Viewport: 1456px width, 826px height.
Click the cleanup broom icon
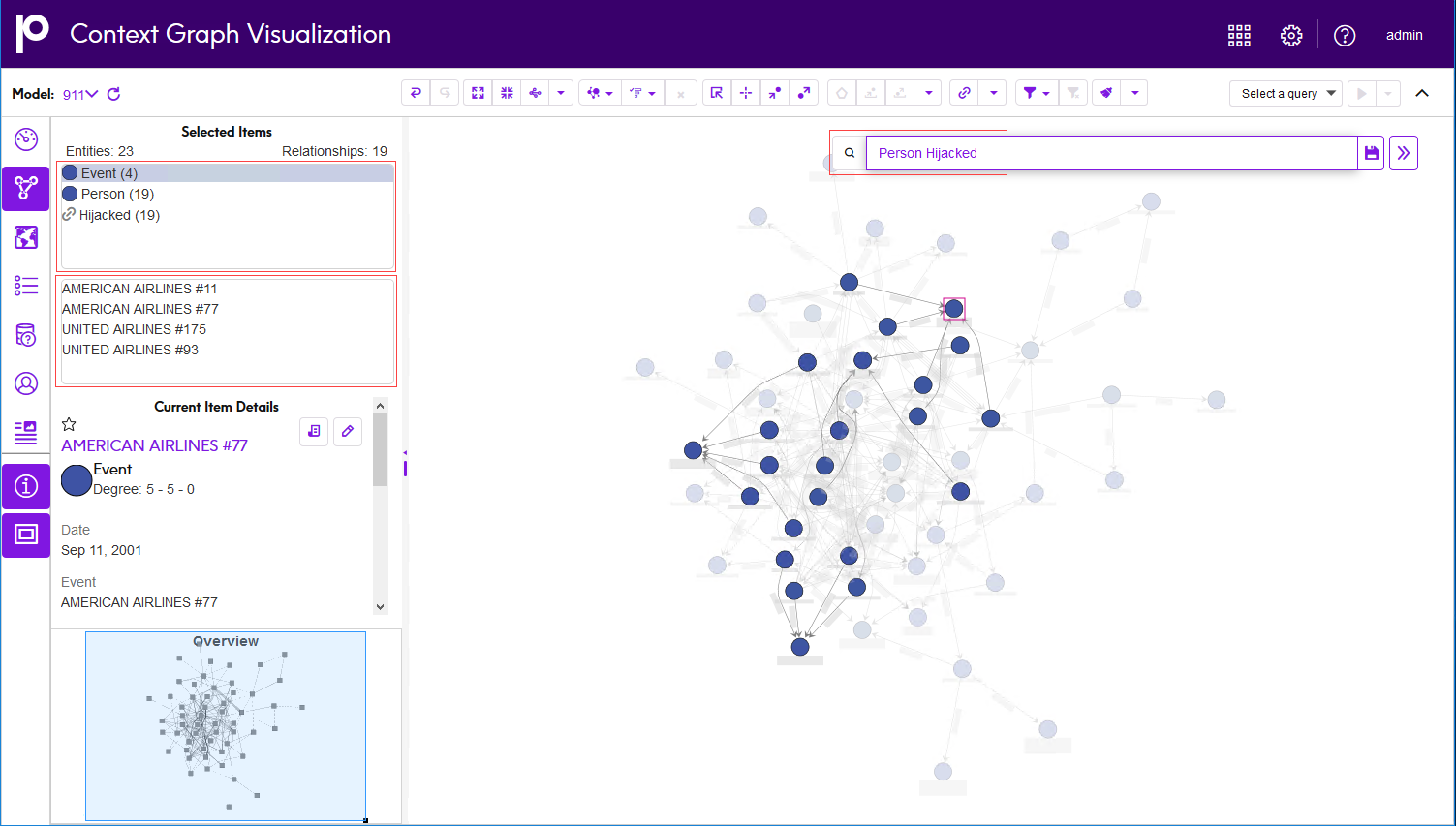point(1106,93)
